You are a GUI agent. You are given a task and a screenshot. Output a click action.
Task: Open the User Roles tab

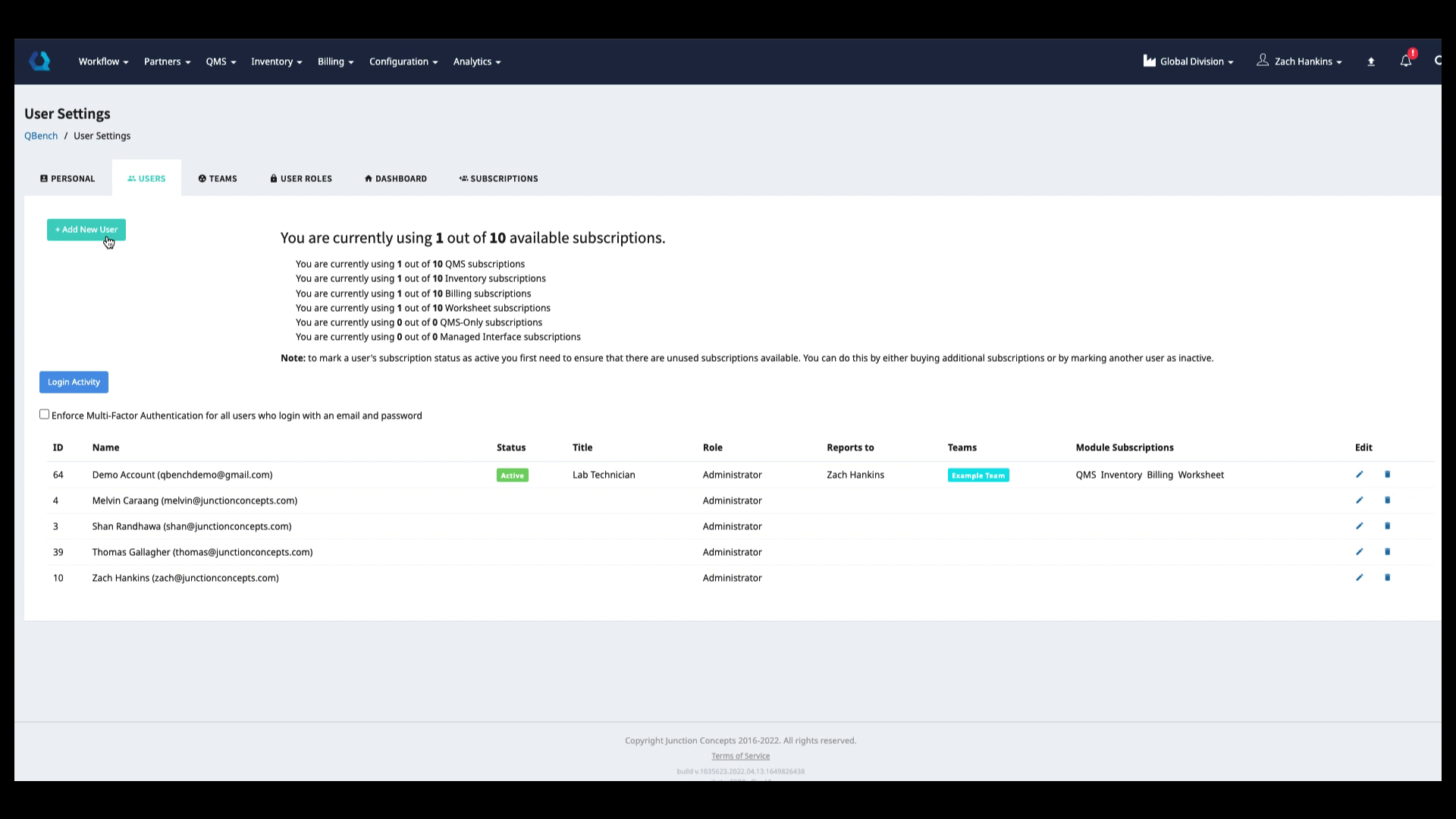click(301, 179)
